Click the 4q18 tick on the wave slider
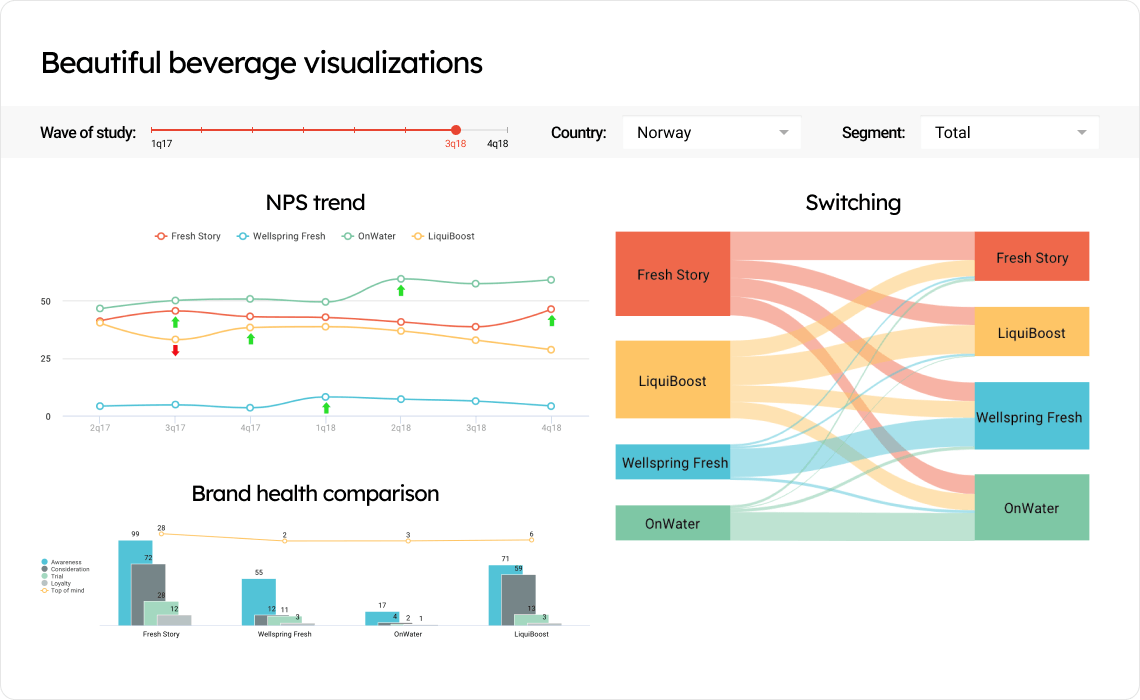 coord(497,129)
